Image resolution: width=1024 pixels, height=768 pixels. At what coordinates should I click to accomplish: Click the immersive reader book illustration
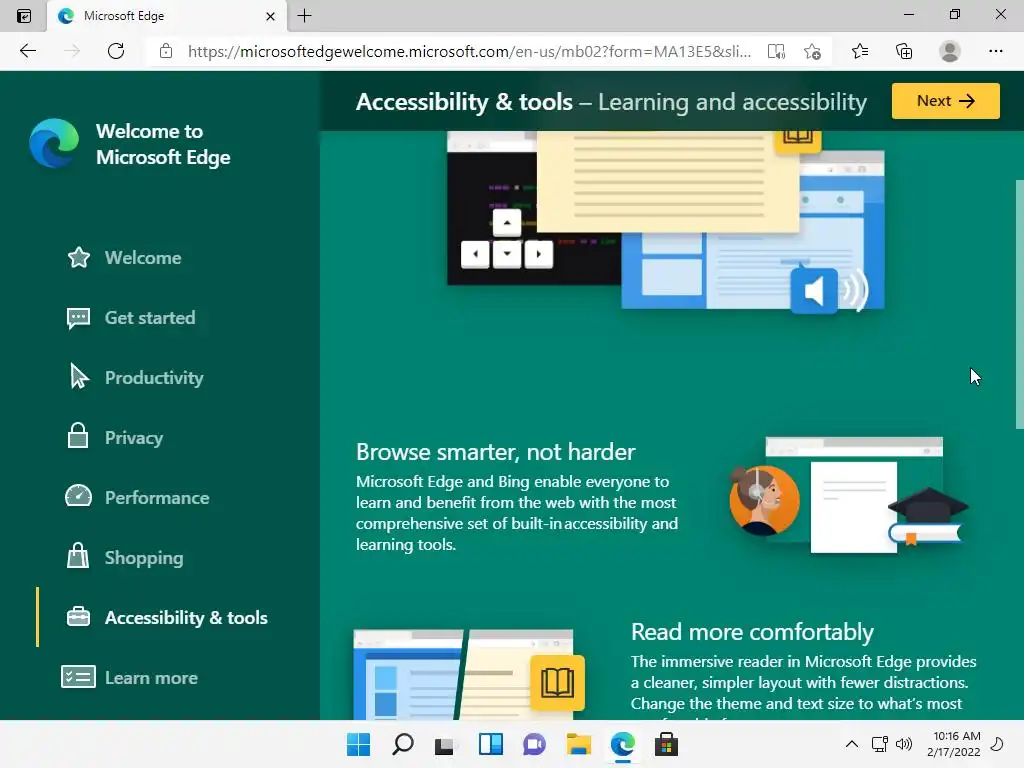(557, 682)
